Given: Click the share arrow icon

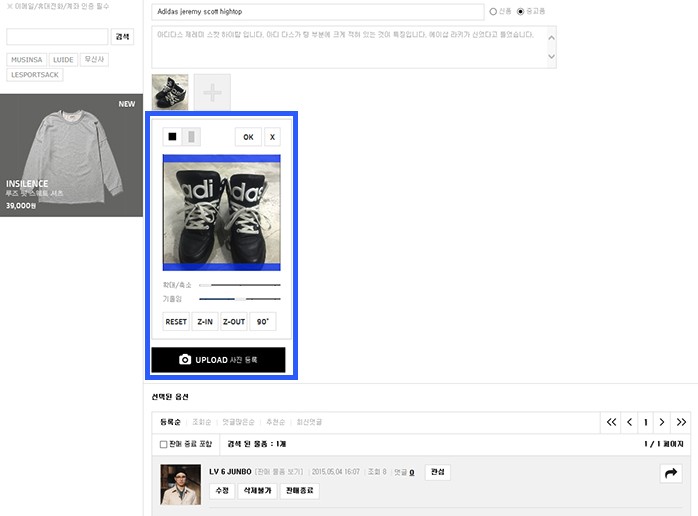Looking at the screenshot, I should click(671, 473).
